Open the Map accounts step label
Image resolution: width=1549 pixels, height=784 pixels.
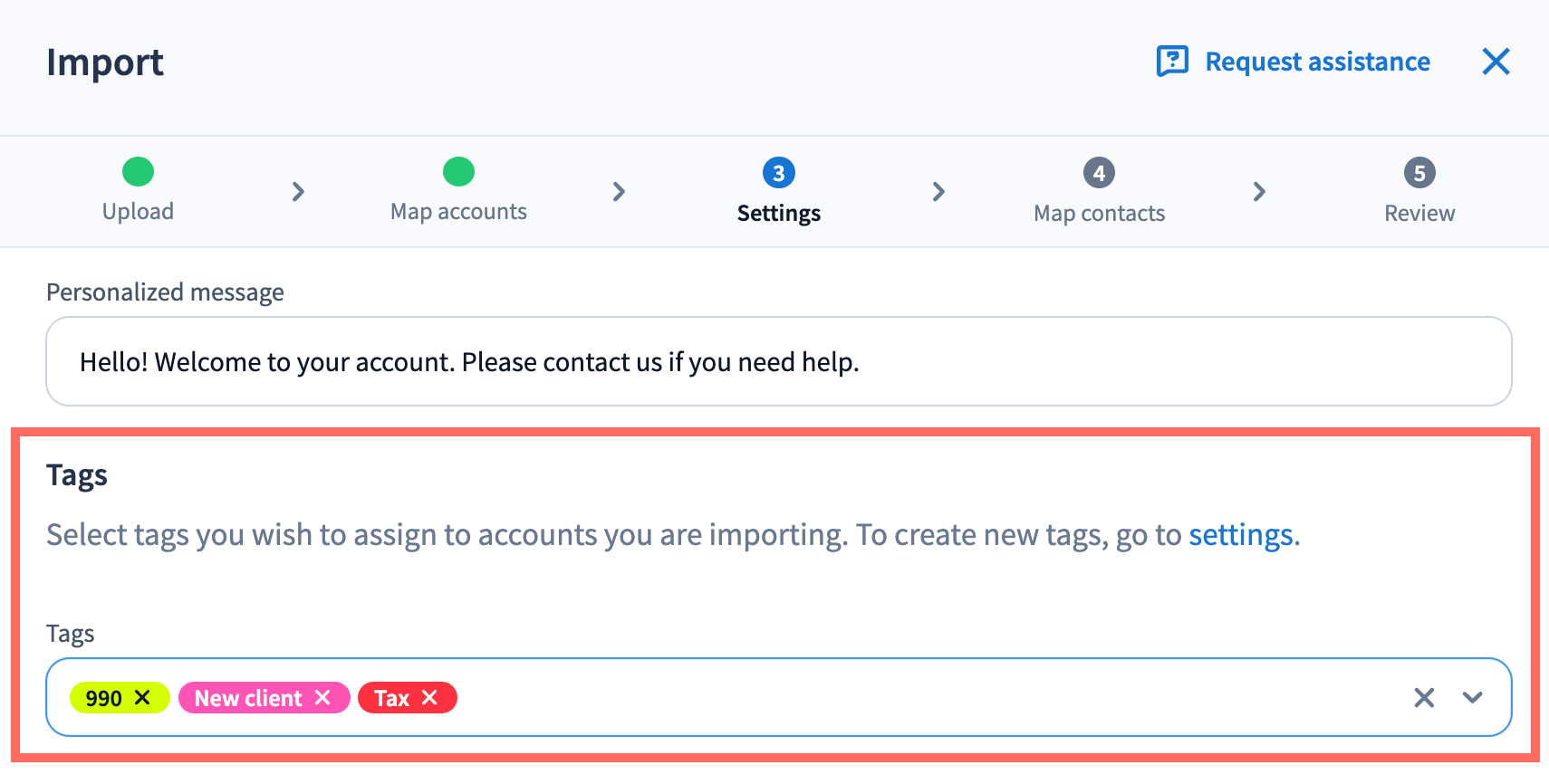click(458, 212)
